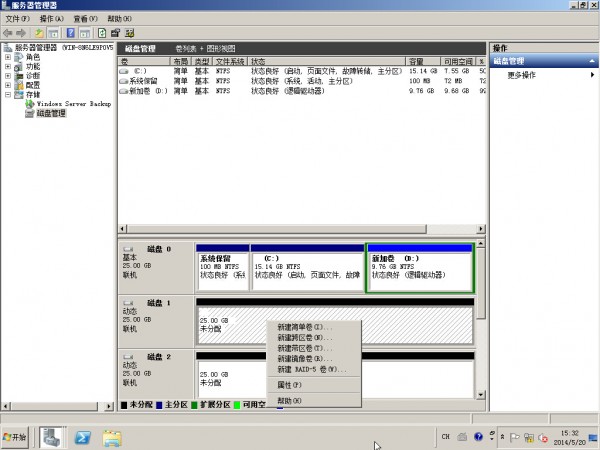Collapse the 存储 tree node
This screenshot has height=450, width=600.
tap(8, 95)
